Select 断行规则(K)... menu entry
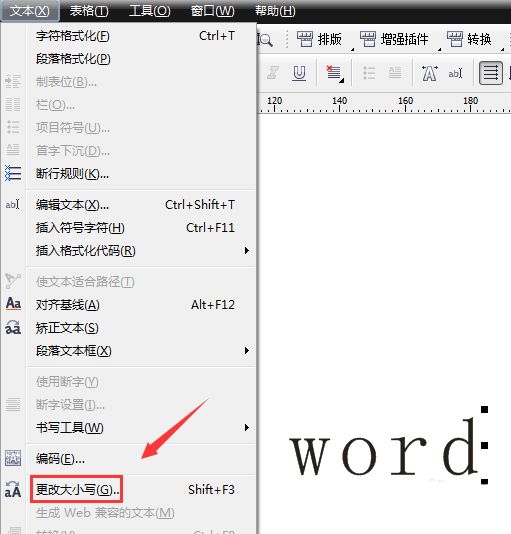Screen dimensions: 511x534 tap(141, 174)
